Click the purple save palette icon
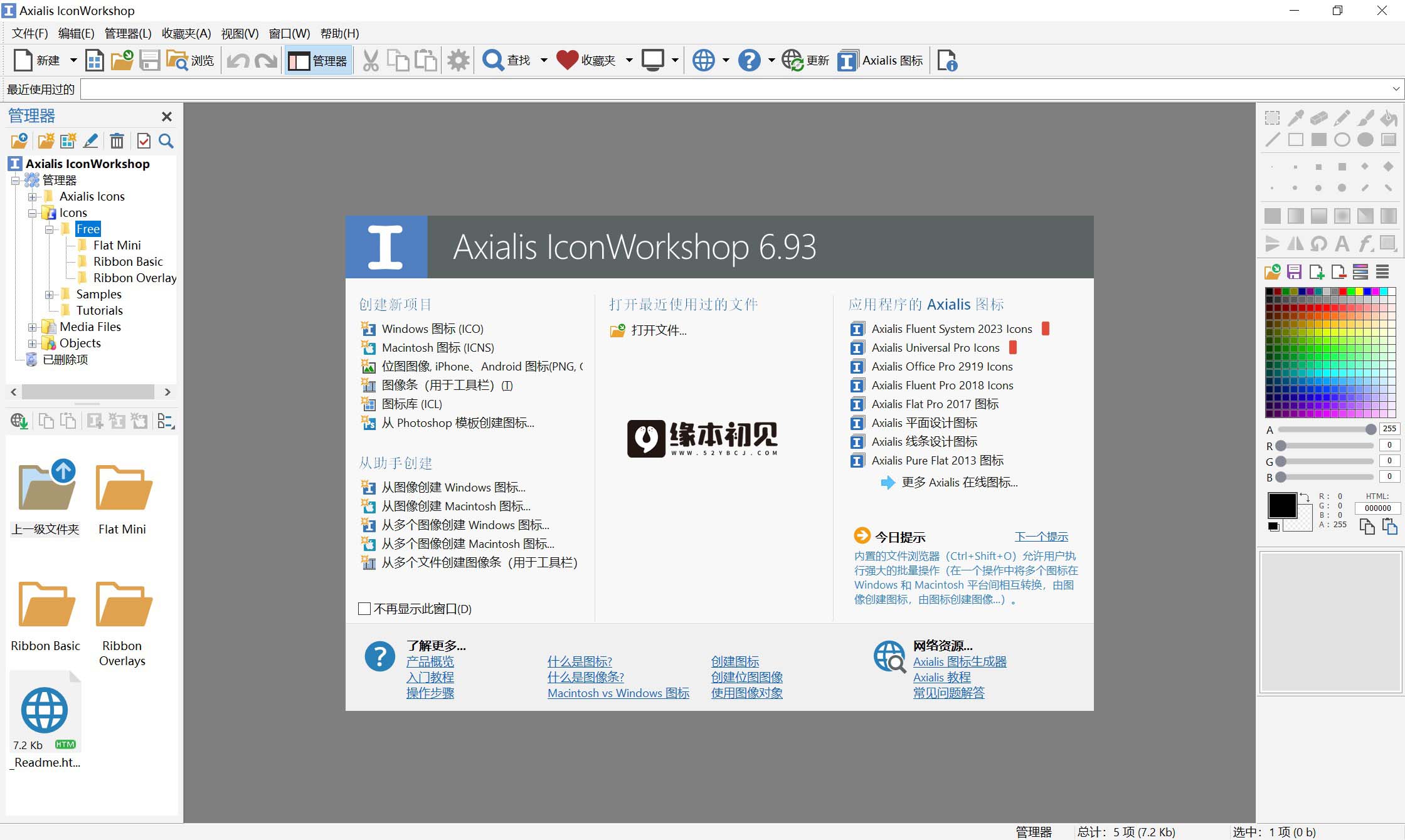Viewport: 1405px width, 840px height. (x=1294, y=271)
